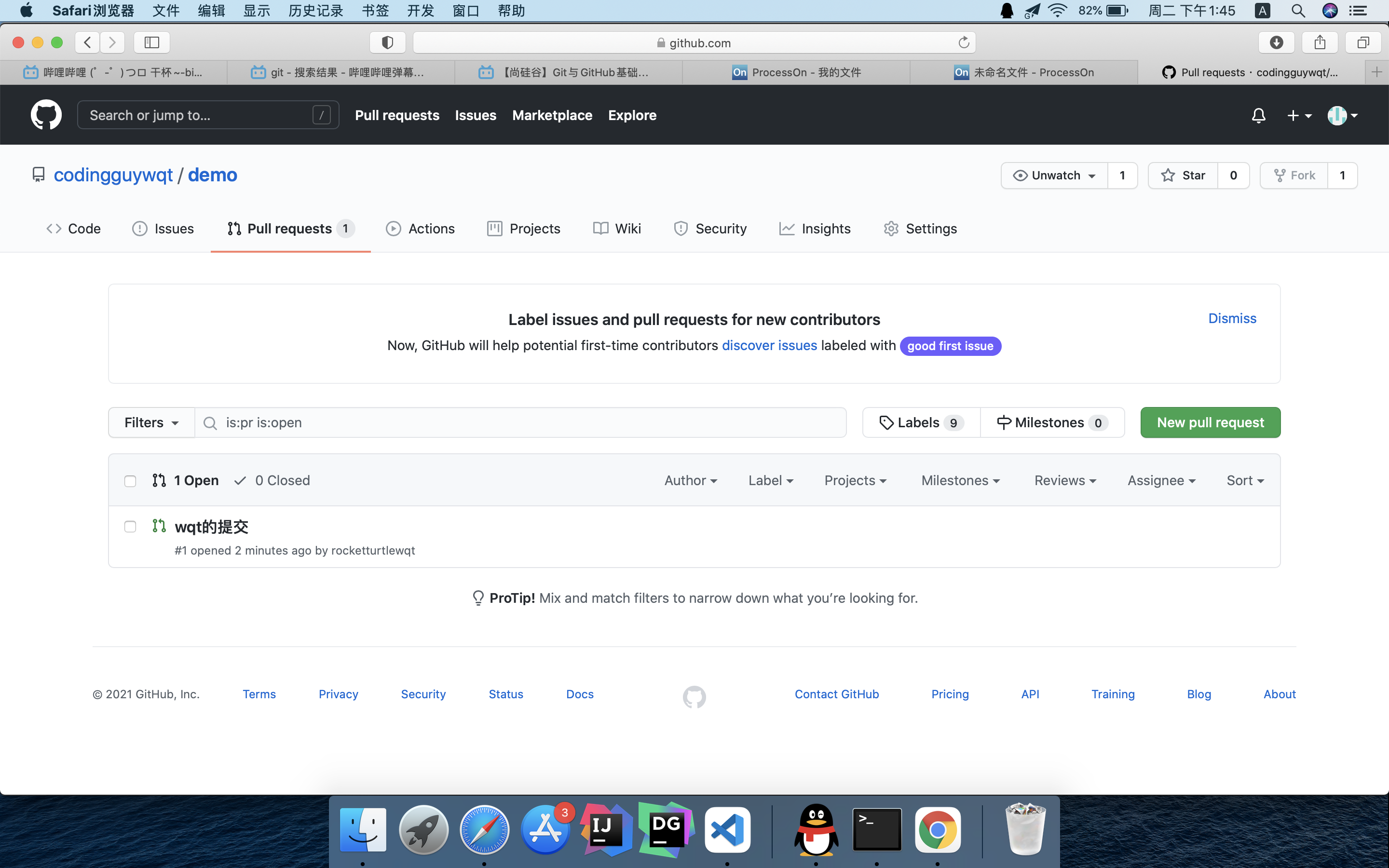Expand the Filters dropdown
This screenshot has width=1389, height=868.
point(151,422)
